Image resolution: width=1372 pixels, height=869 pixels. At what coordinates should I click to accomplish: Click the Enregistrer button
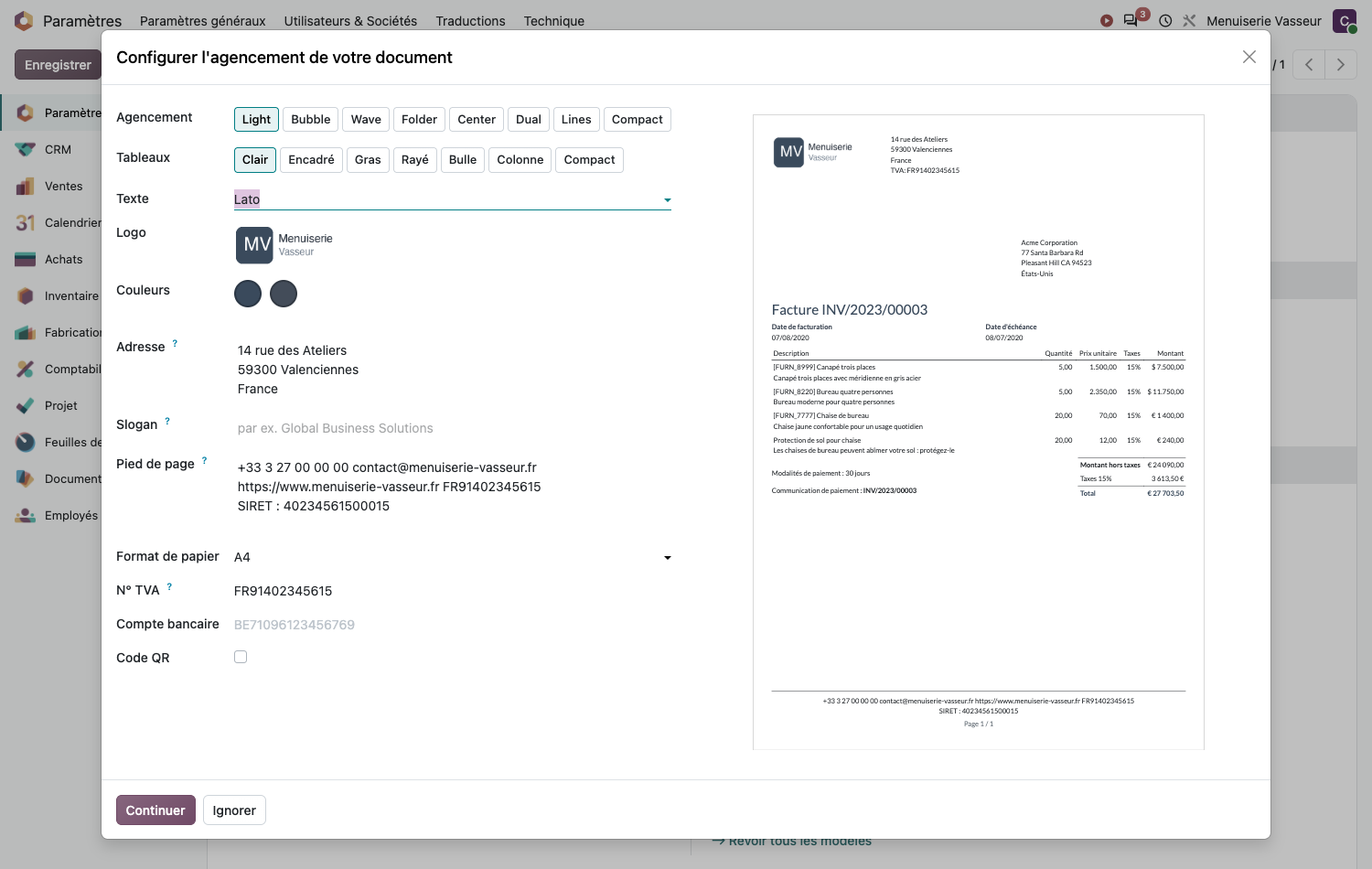58,64
